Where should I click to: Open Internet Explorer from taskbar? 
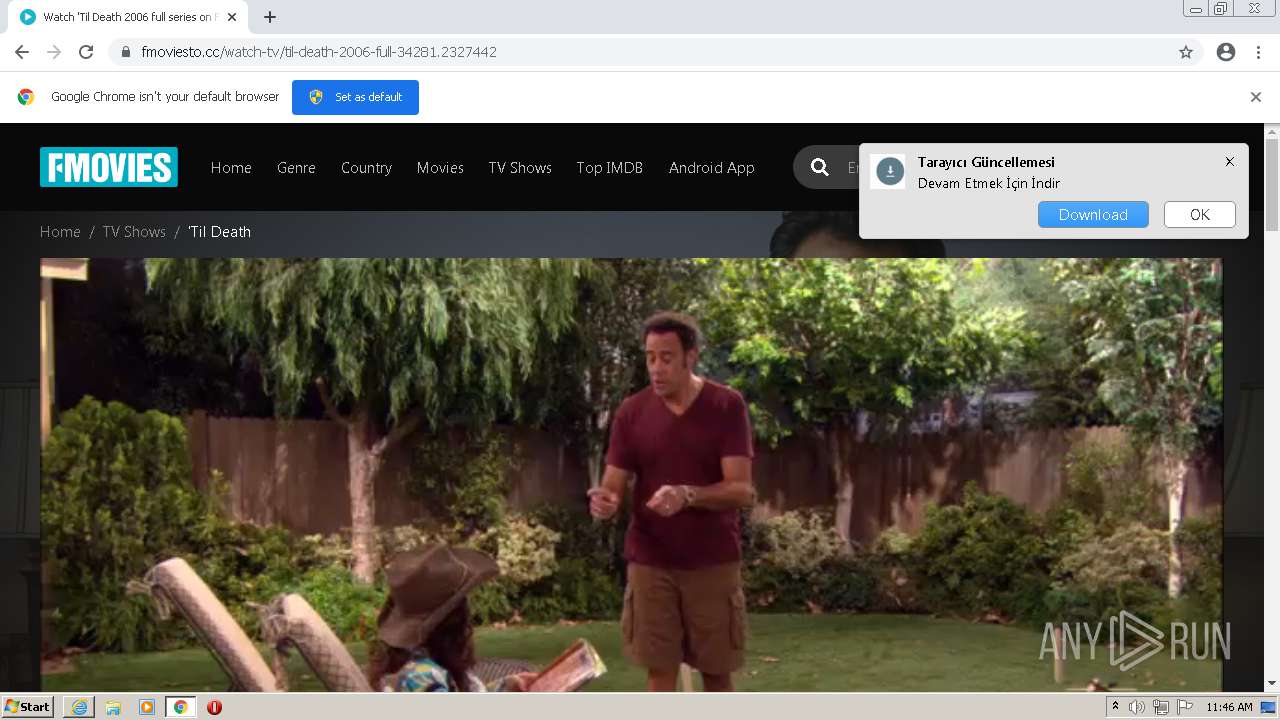point(79,707)
